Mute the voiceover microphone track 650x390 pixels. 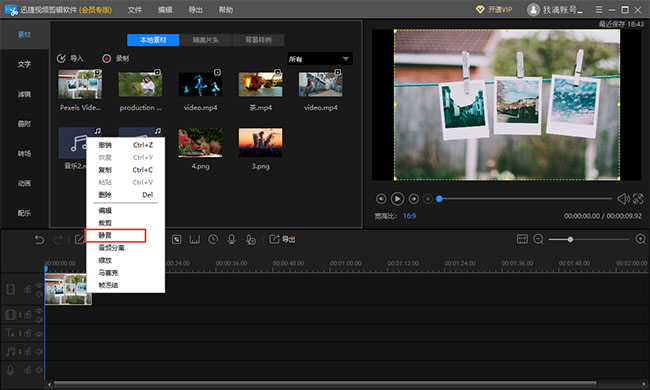point(39,370)
